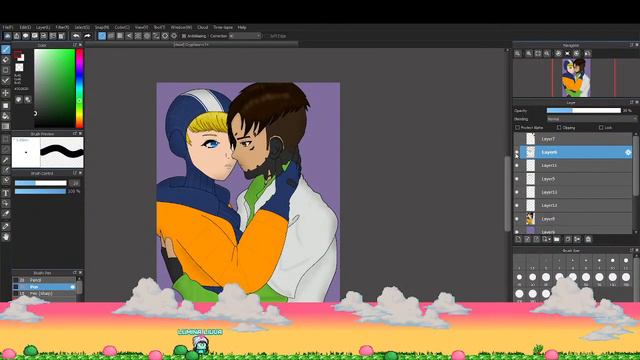Viewport: 640px width, 360px height.
Task: Select the Fill rectangle tool
Action: pos(6,106)
